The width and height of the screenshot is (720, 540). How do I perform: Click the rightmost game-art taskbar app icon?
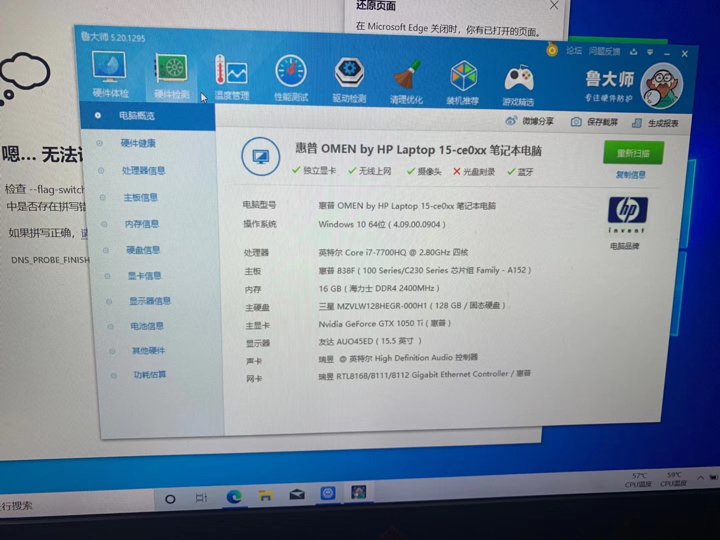coord(358,492)
